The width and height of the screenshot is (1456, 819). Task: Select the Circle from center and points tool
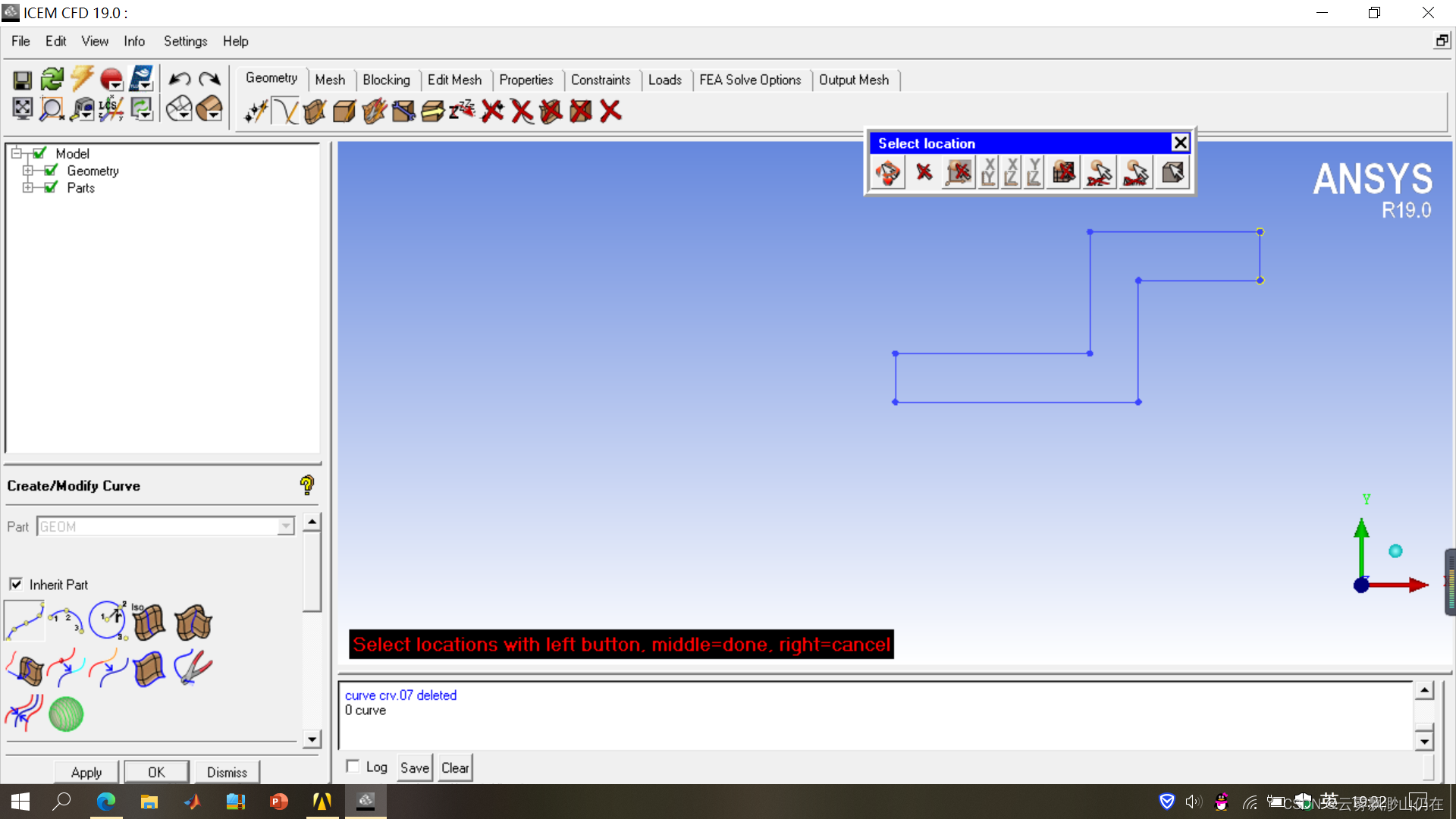pyautogui.click(x=108, y=621)
